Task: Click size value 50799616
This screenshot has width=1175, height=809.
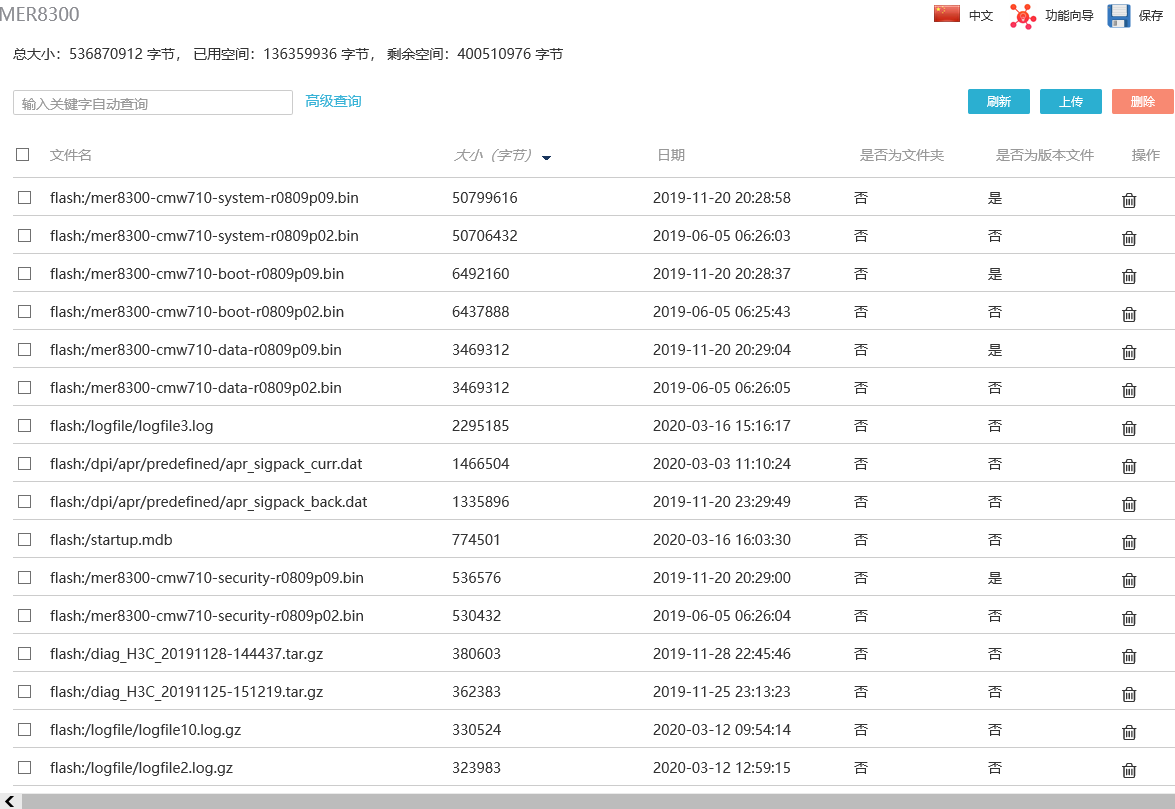Action: click(485, 198)
